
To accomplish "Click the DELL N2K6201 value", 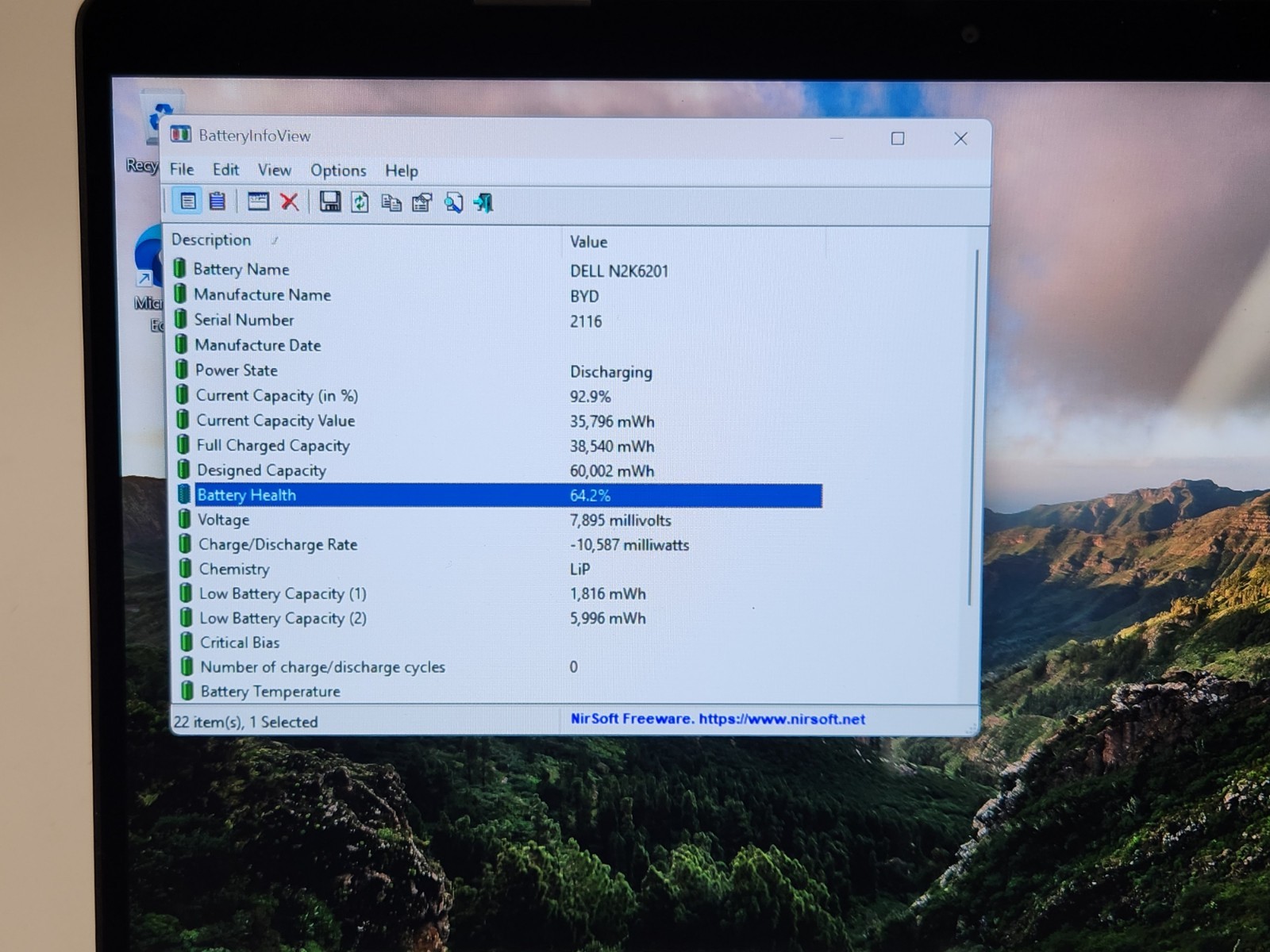I will point(619,271).
